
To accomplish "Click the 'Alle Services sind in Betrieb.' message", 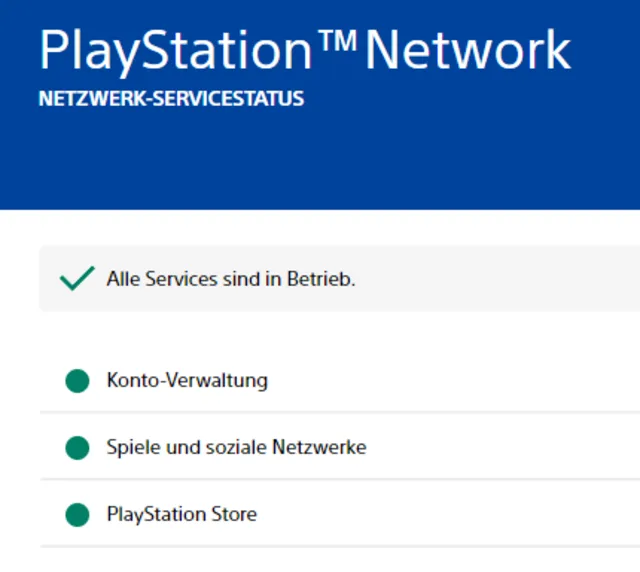I will point(231,279).
